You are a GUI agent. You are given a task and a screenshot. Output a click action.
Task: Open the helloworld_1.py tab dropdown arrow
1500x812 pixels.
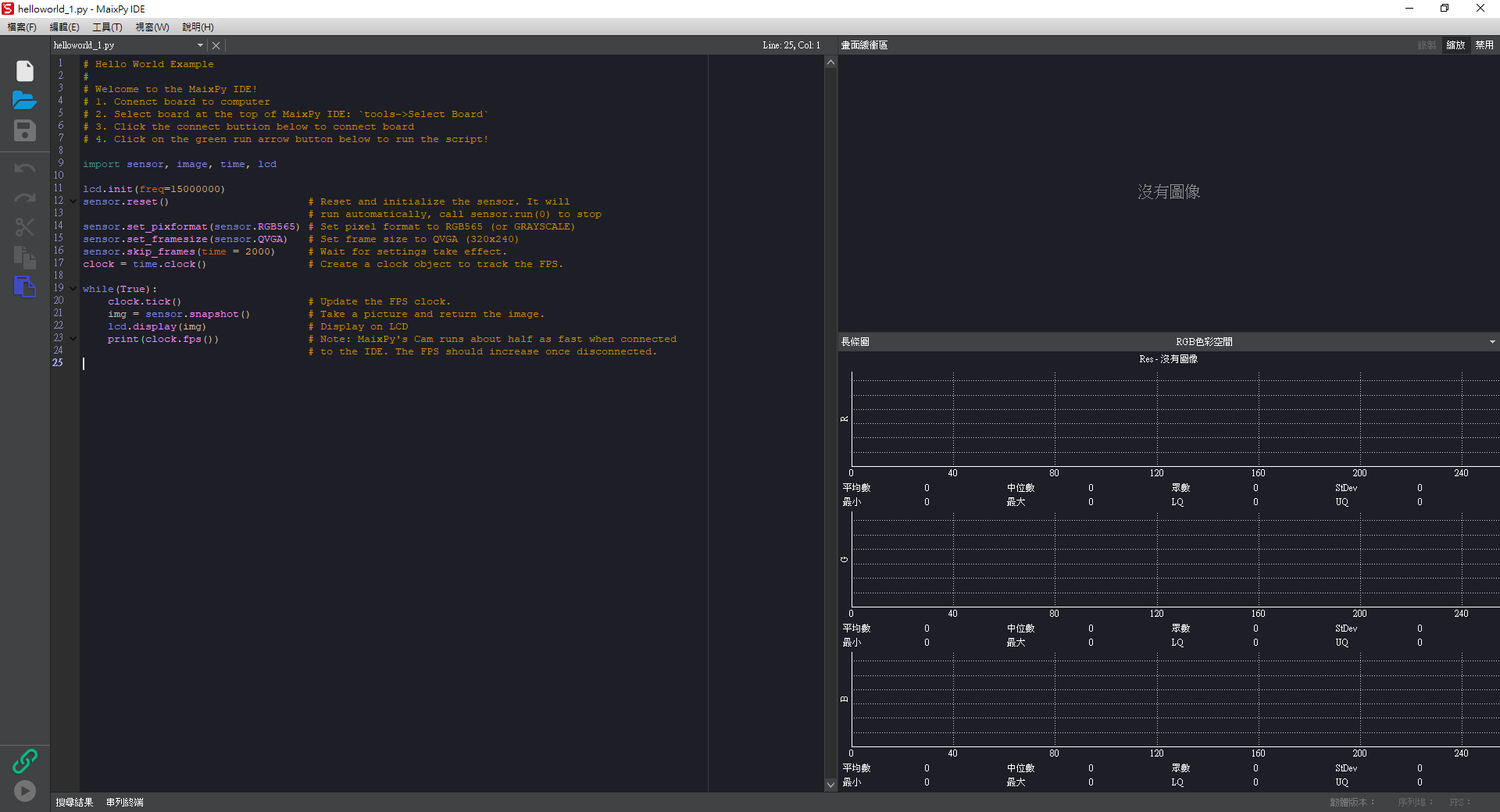(200, 45)
